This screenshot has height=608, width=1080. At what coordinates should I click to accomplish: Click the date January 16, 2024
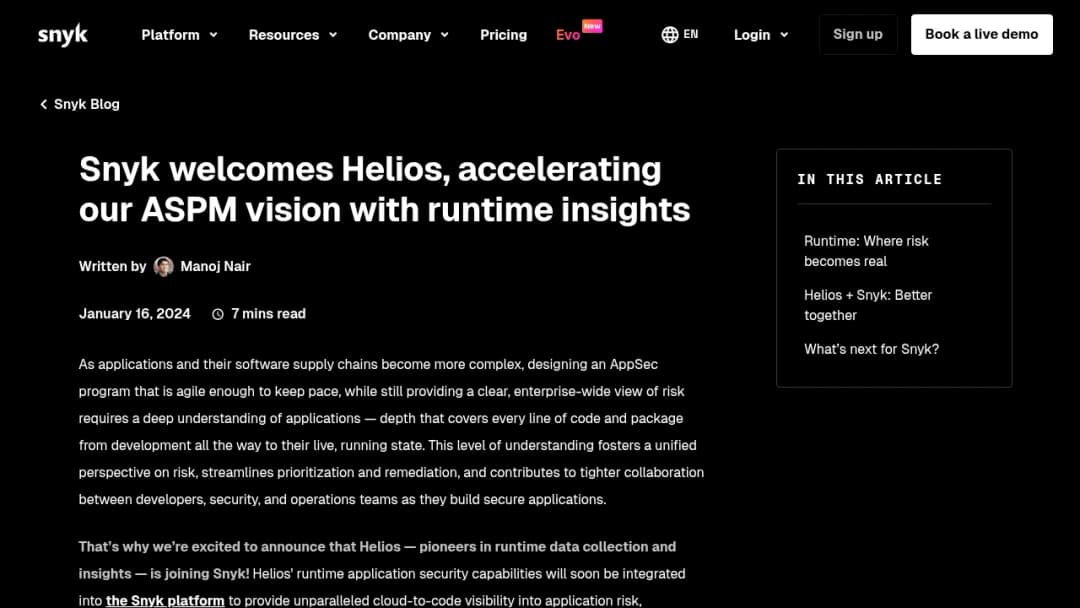click(134, 314)
